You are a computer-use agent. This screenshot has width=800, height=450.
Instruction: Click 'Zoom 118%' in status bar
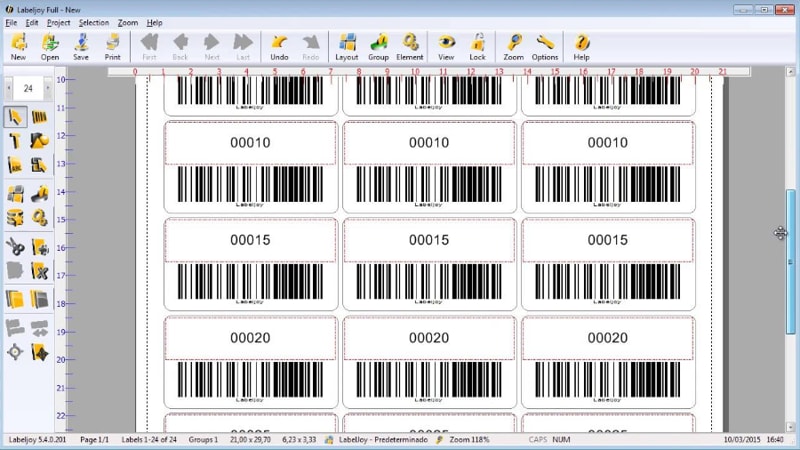coord(469,439)
